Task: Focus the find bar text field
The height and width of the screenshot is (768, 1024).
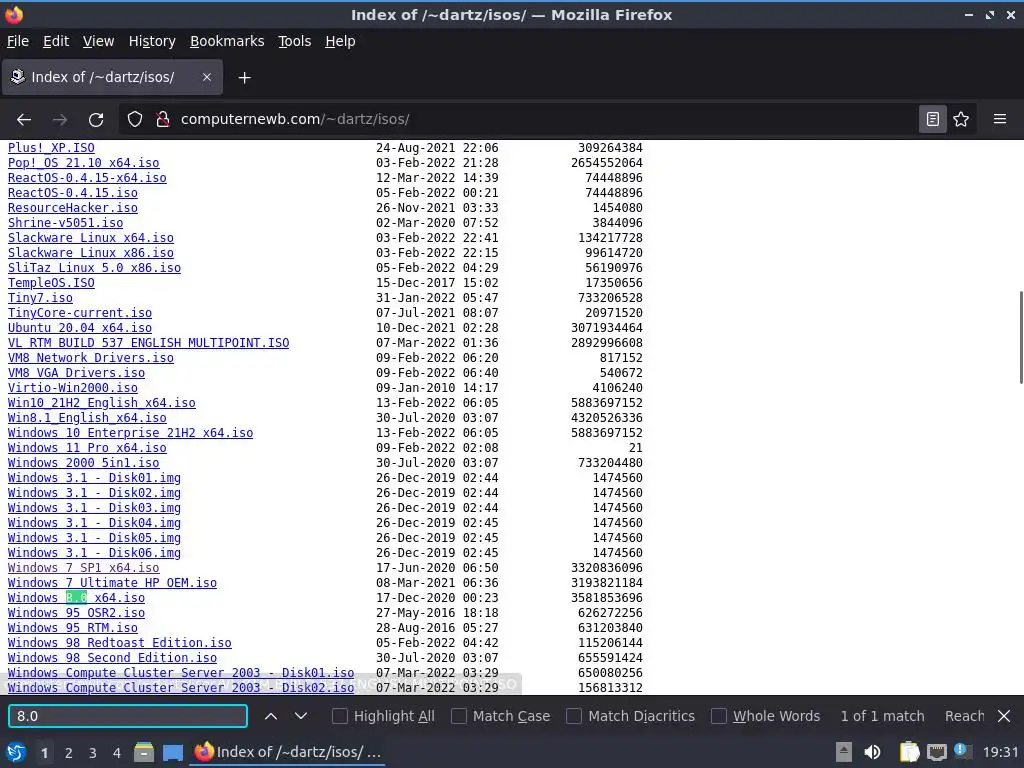Action: point(128,716)
